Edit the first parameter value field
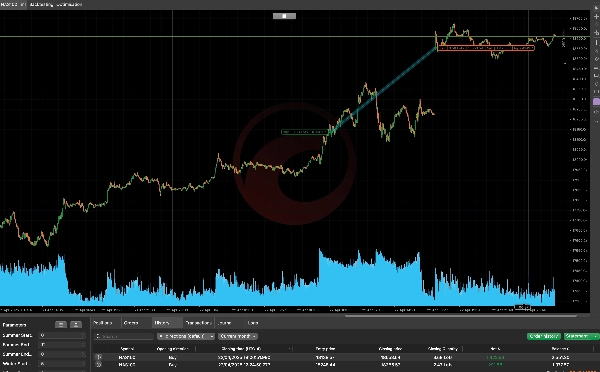 [62, 335]
